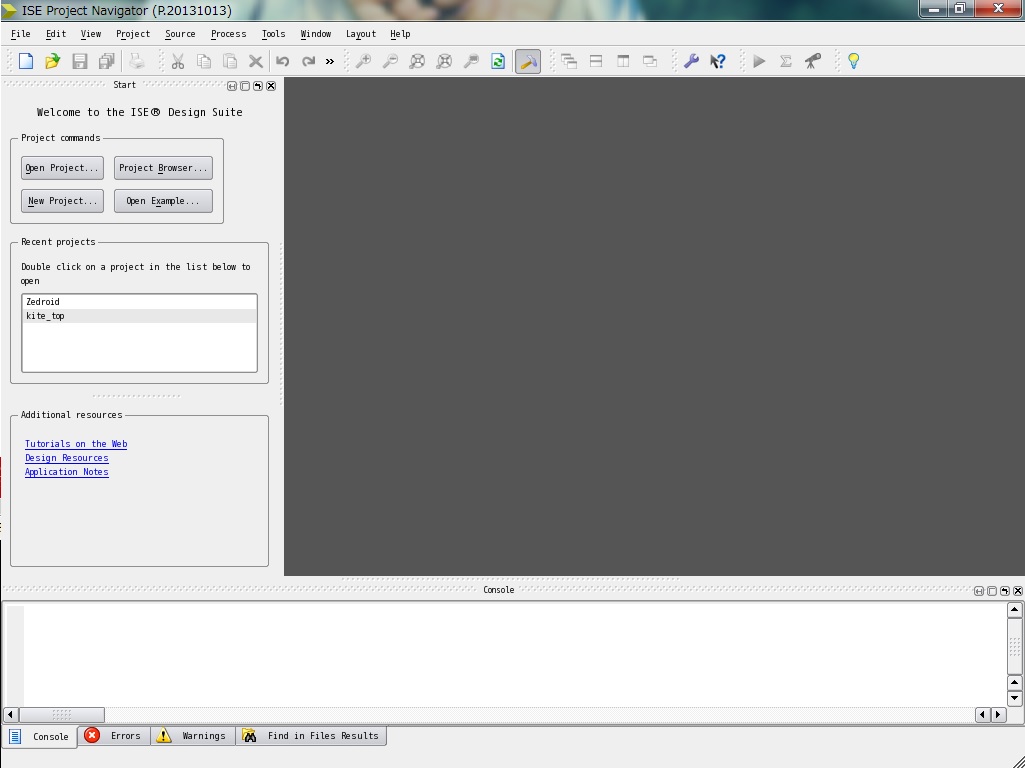This screenshot has height=768, width=1025.
Task: Toggle the highlighted hammer design tool
Action: pyautogui.click(x=528, y=61)
